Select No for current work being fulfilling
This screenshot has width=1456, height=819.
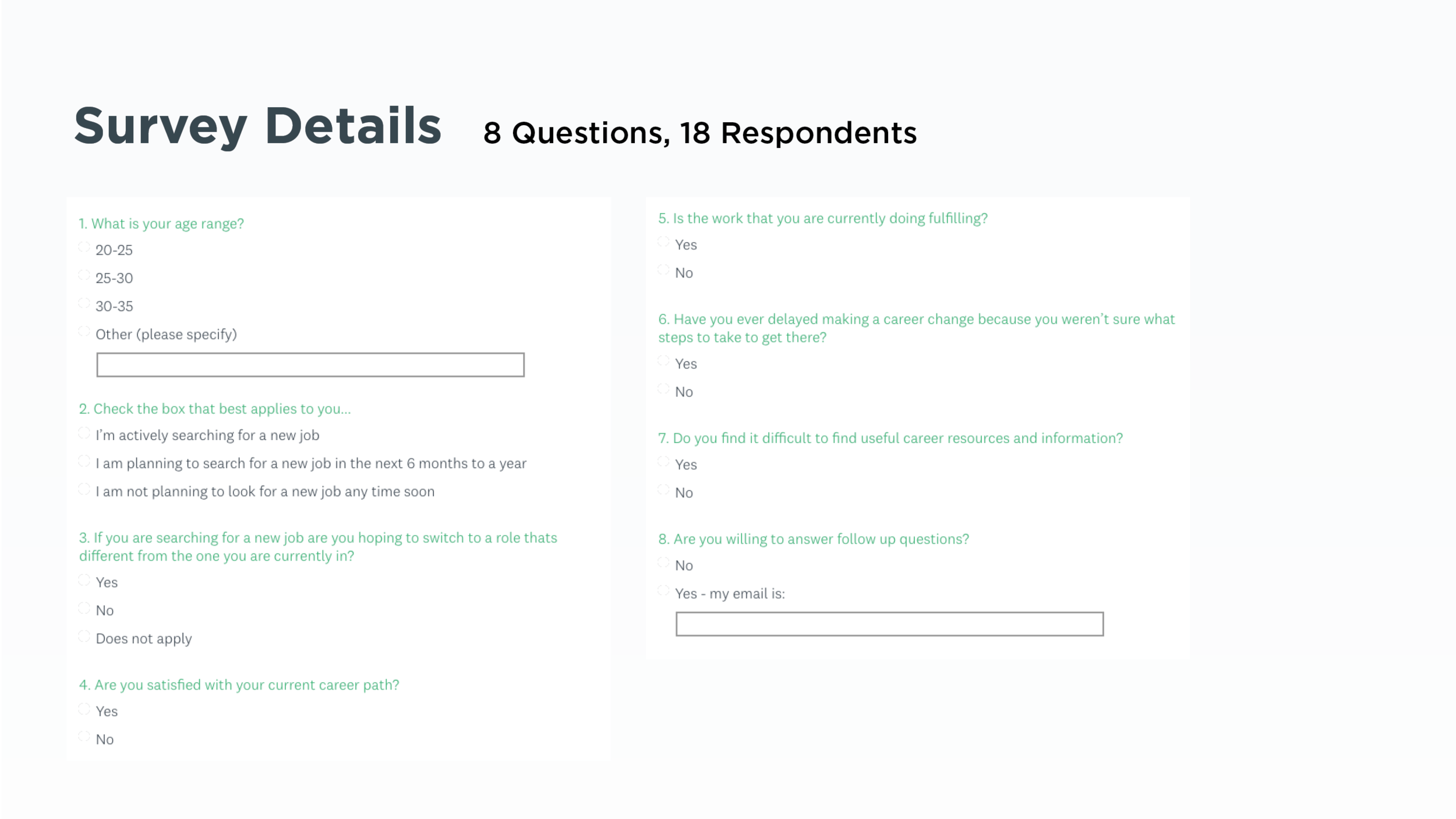click(x=663, y=270)
